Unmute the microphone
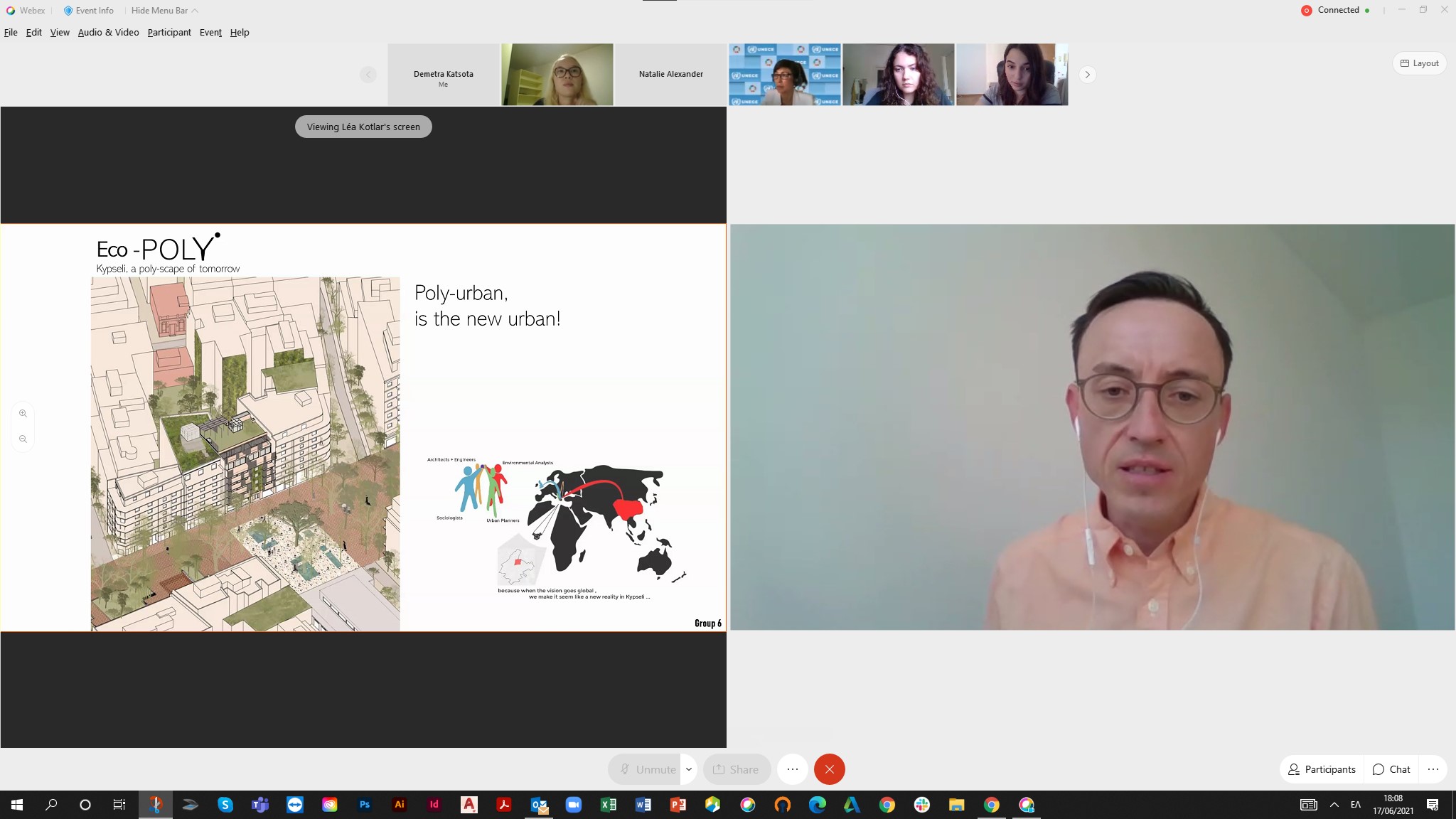Screen dimensions: 1456x819 (x=646, y=769)
